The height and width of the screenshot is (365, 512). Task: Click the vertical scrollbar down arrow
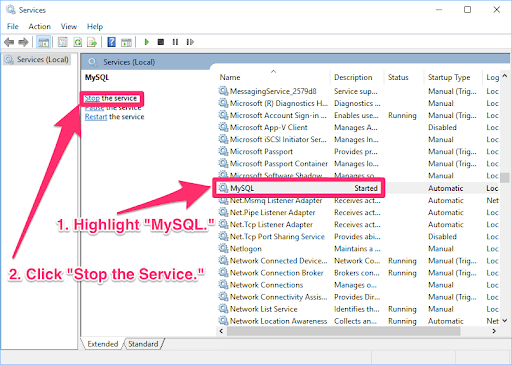(505, 321)
